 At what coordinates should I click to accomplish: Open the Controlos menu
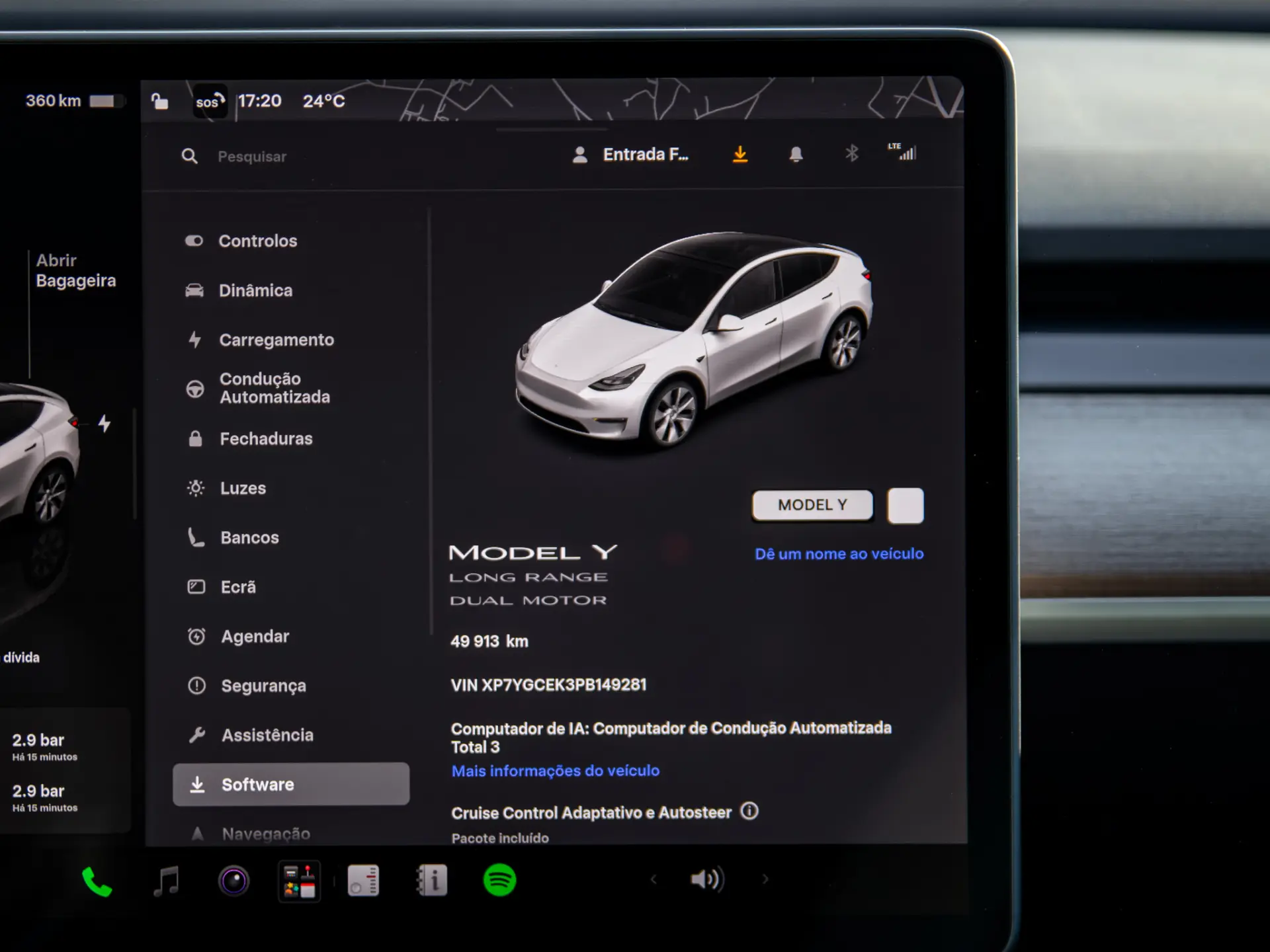pyautogui.click(x=241, y=241)
